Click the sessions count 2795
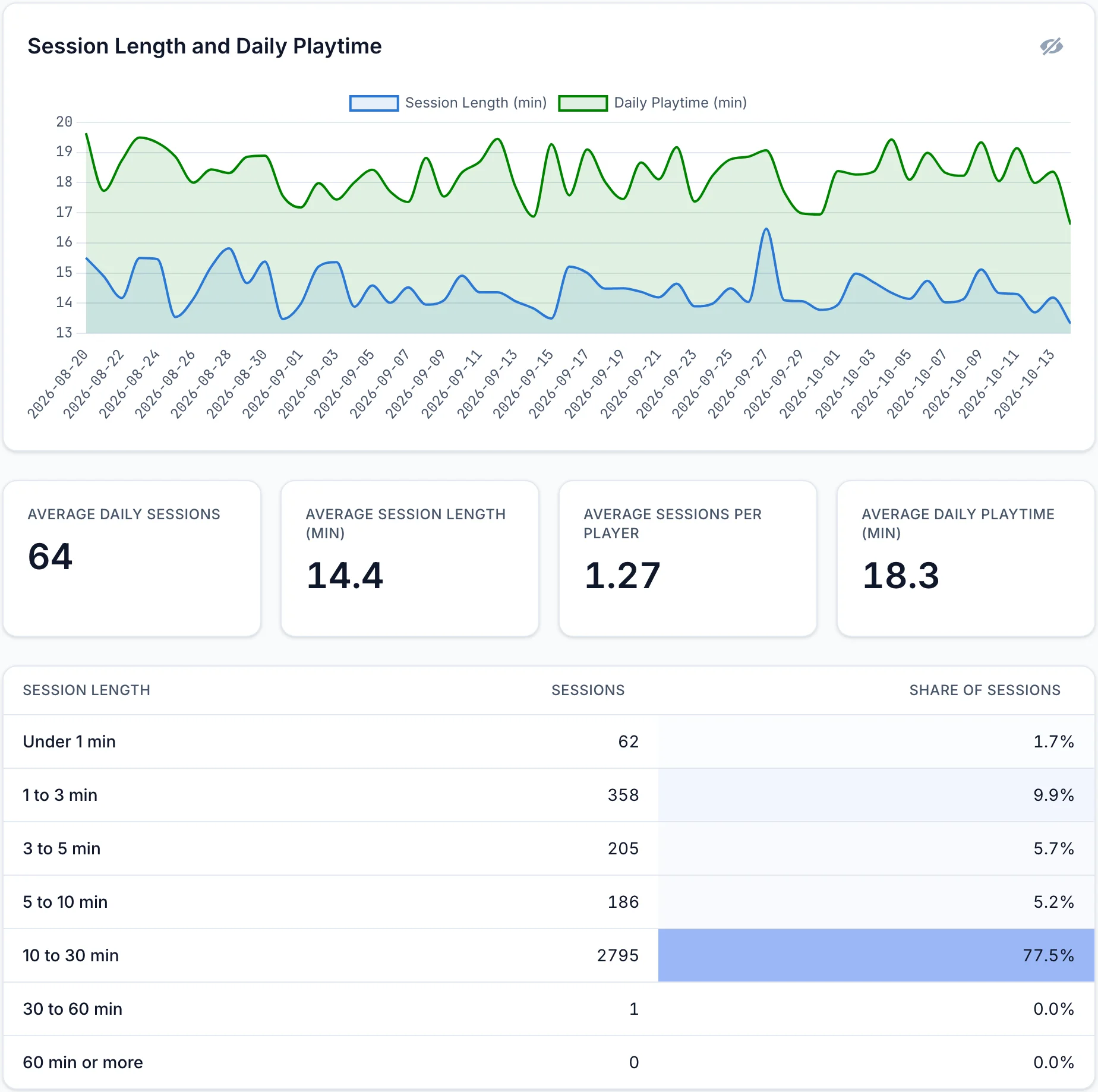Screen dimensions: 1098x1092 [618, 955]
